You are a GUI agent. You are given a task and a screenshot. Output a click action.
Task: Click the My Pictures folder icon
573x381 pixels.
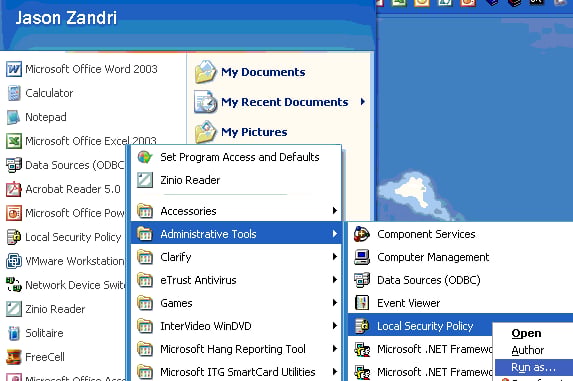(x=205, y=132)
